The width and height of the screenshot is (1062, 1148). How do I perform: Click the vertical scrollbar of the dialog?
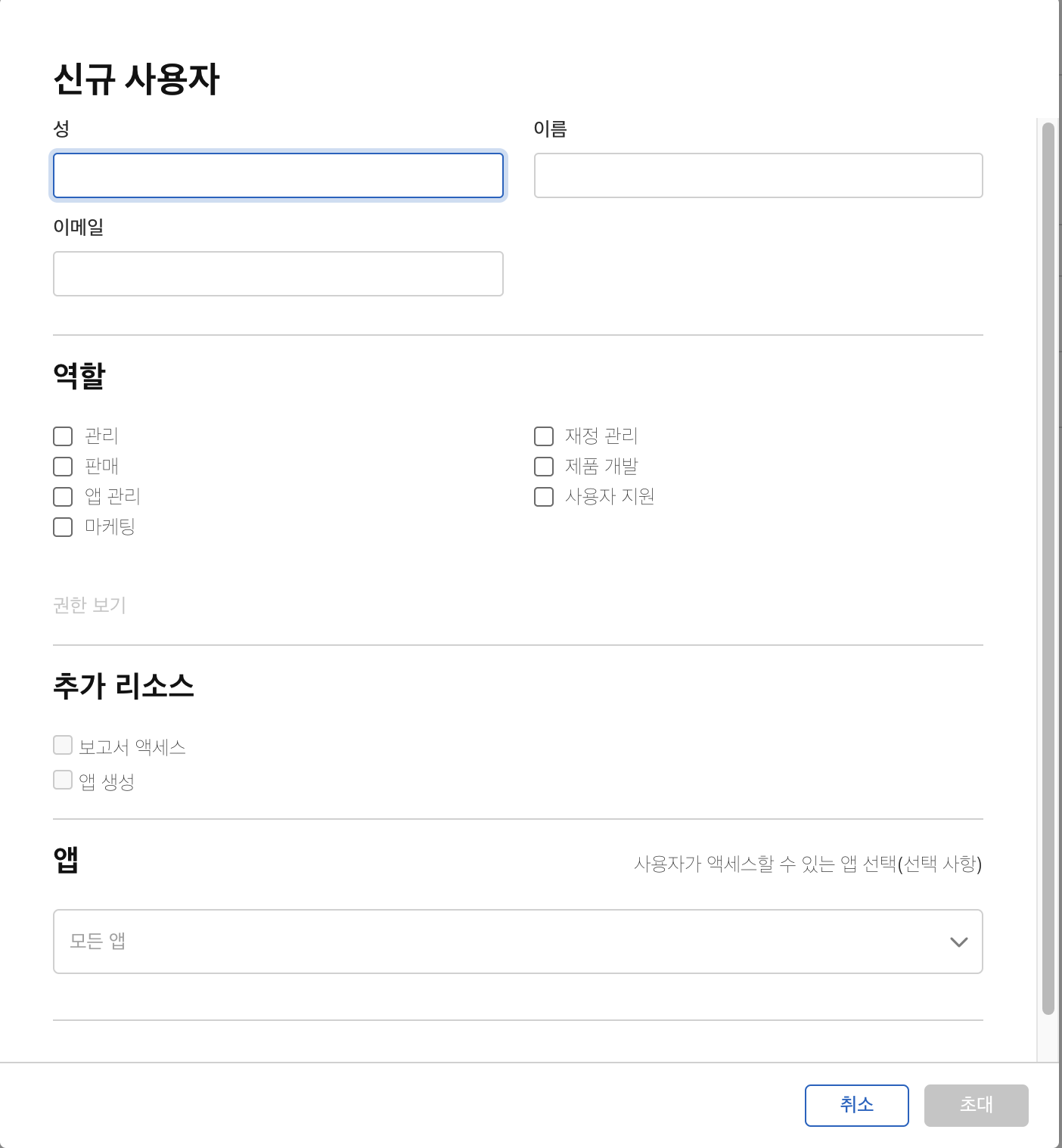1048,568
